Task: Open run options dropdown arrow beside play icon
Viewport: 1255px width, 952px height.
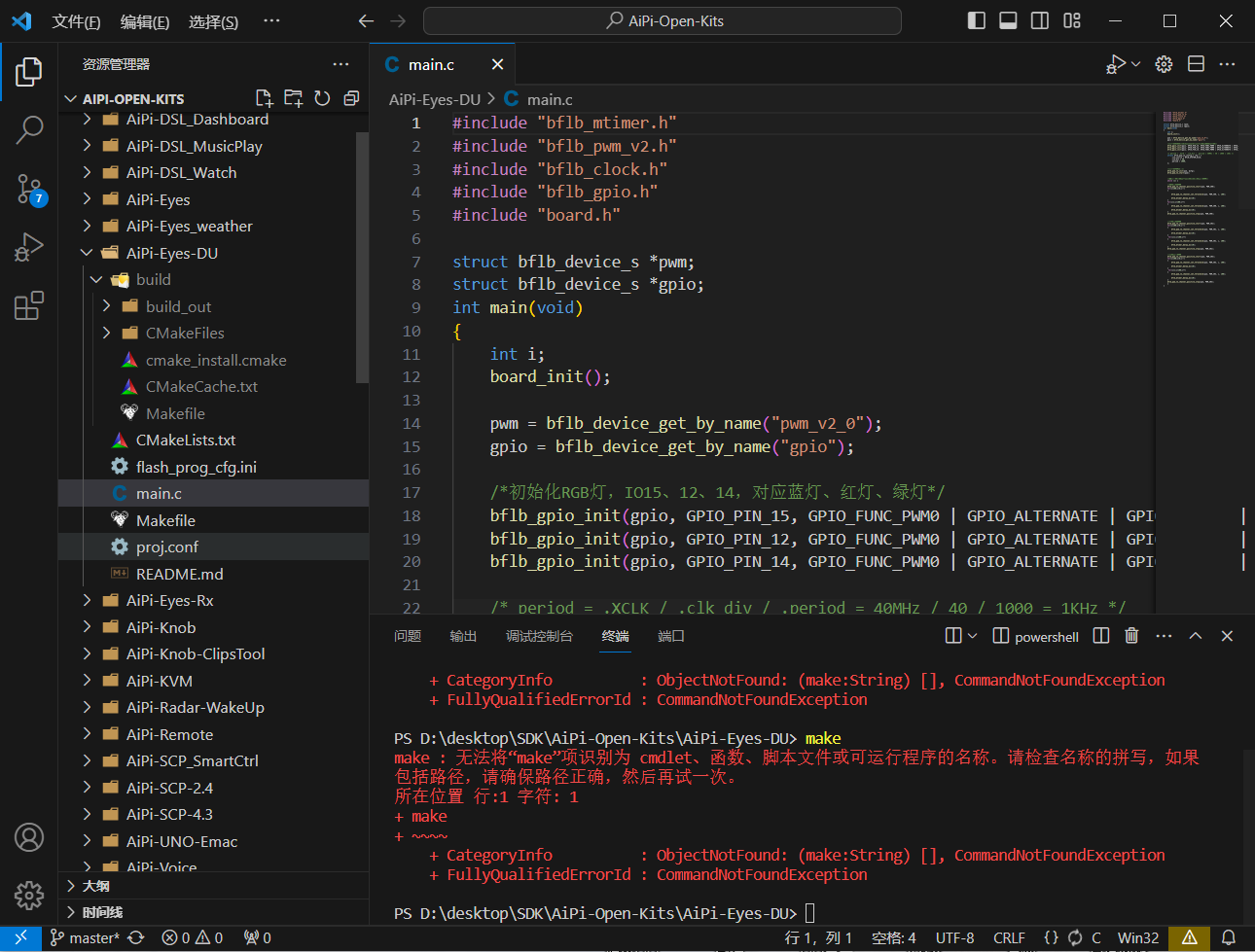Action: (x=1135, y=64)
